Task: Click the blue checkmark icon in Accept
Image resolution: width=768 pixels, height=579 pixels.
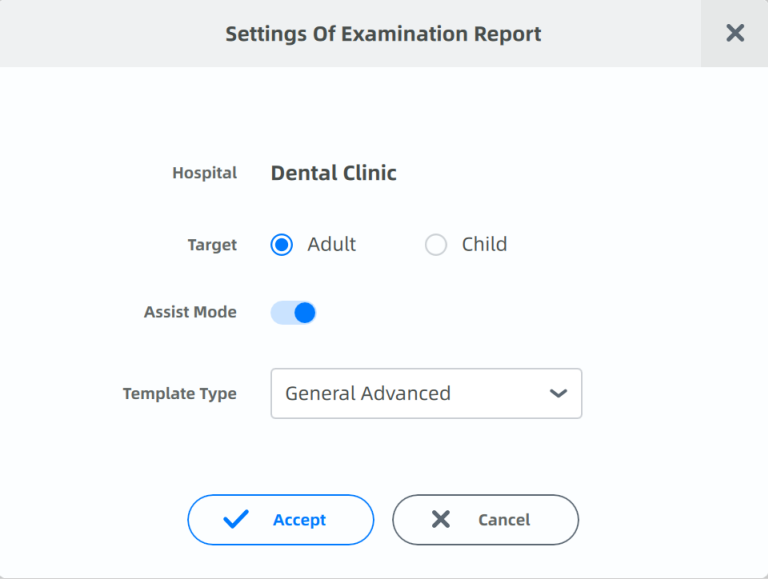Action: [x=236, y=519]
